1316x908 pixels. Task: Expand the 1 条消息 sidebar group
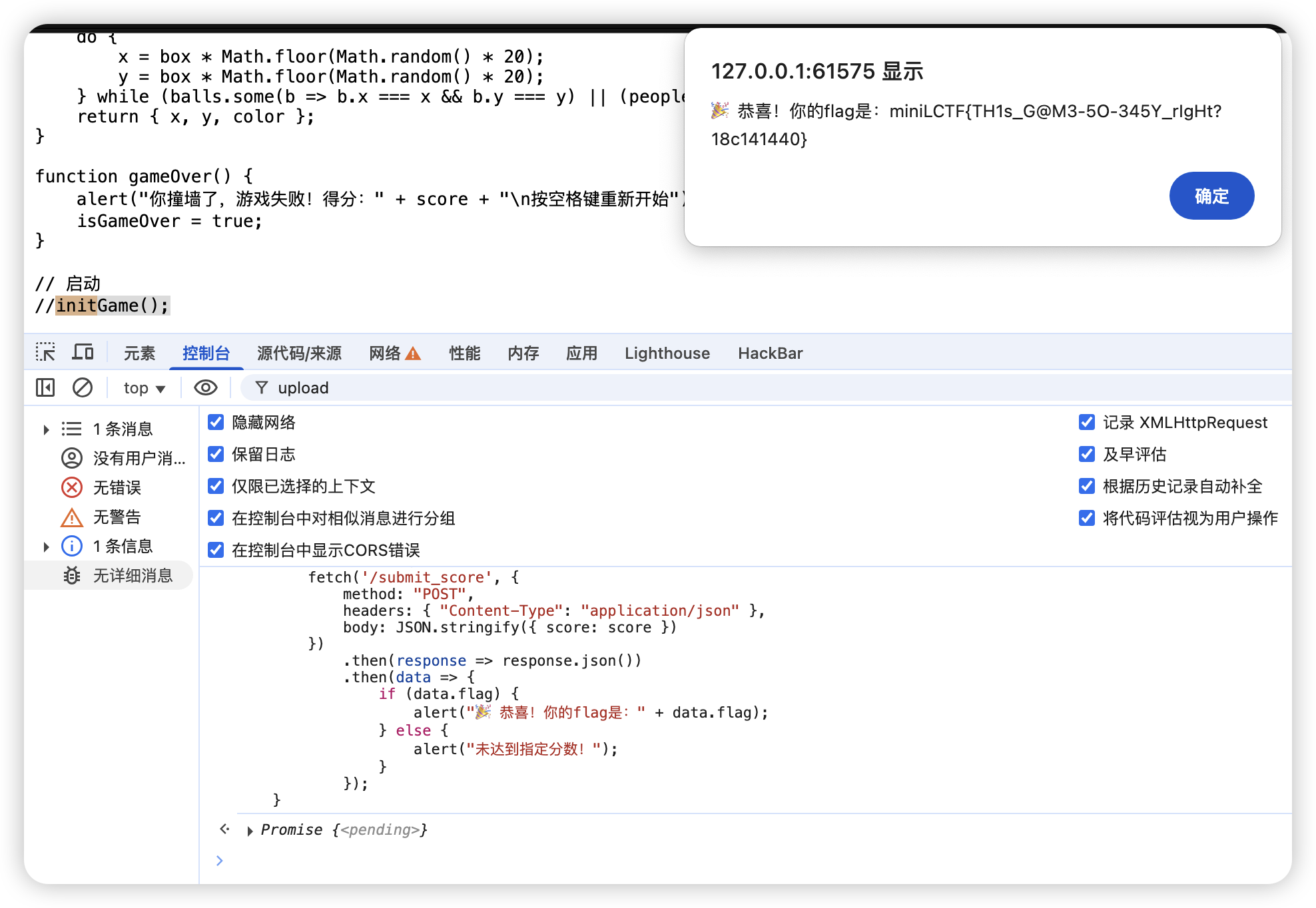[x=46, y=429]
